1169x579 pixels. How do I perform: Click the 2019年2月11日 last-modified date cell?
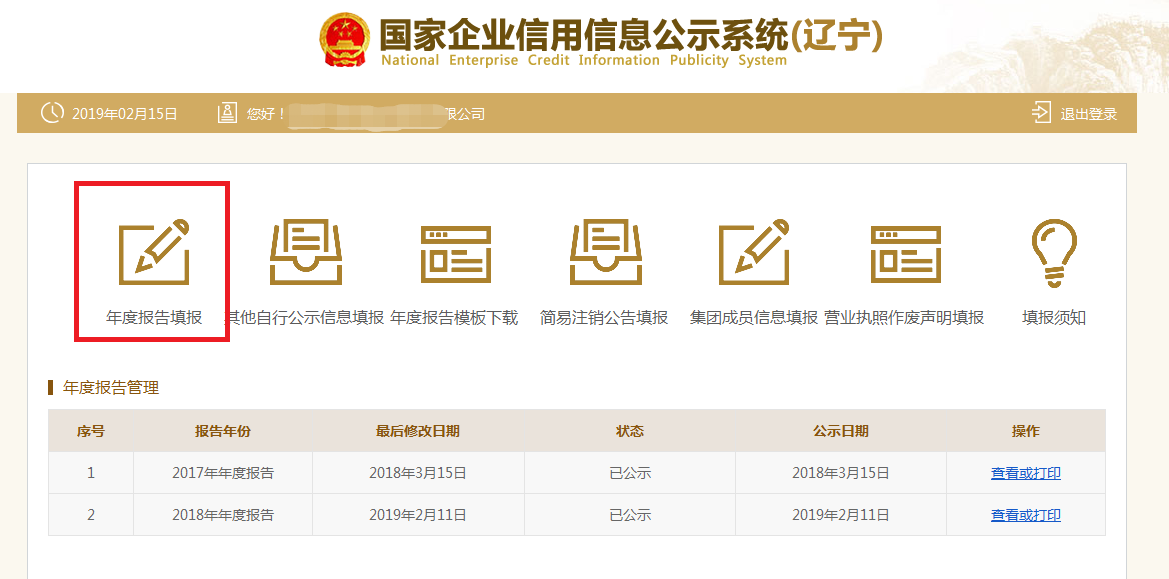click(x=418, y=514)
